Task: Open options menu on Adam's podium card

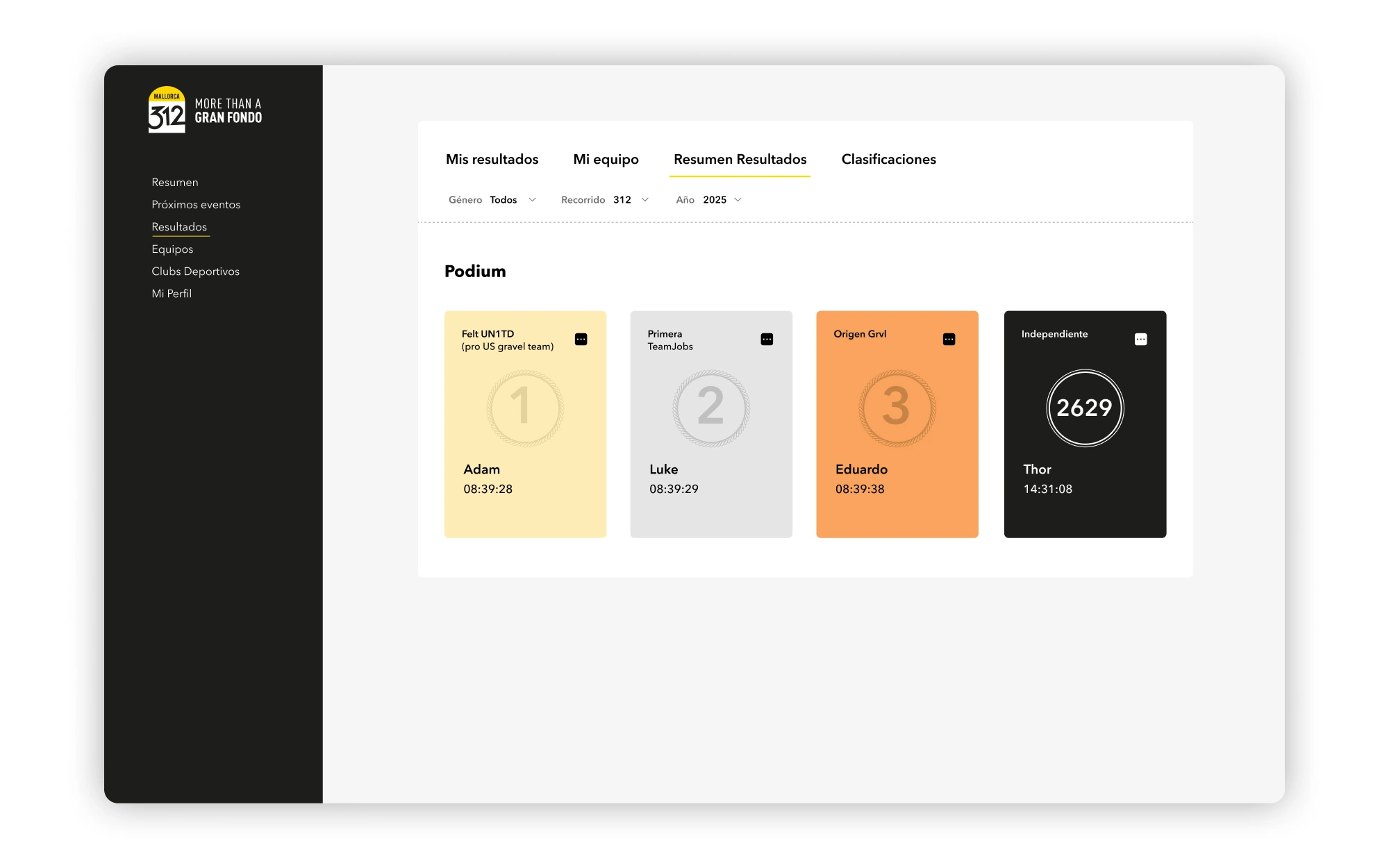Action: pos(581,340)
